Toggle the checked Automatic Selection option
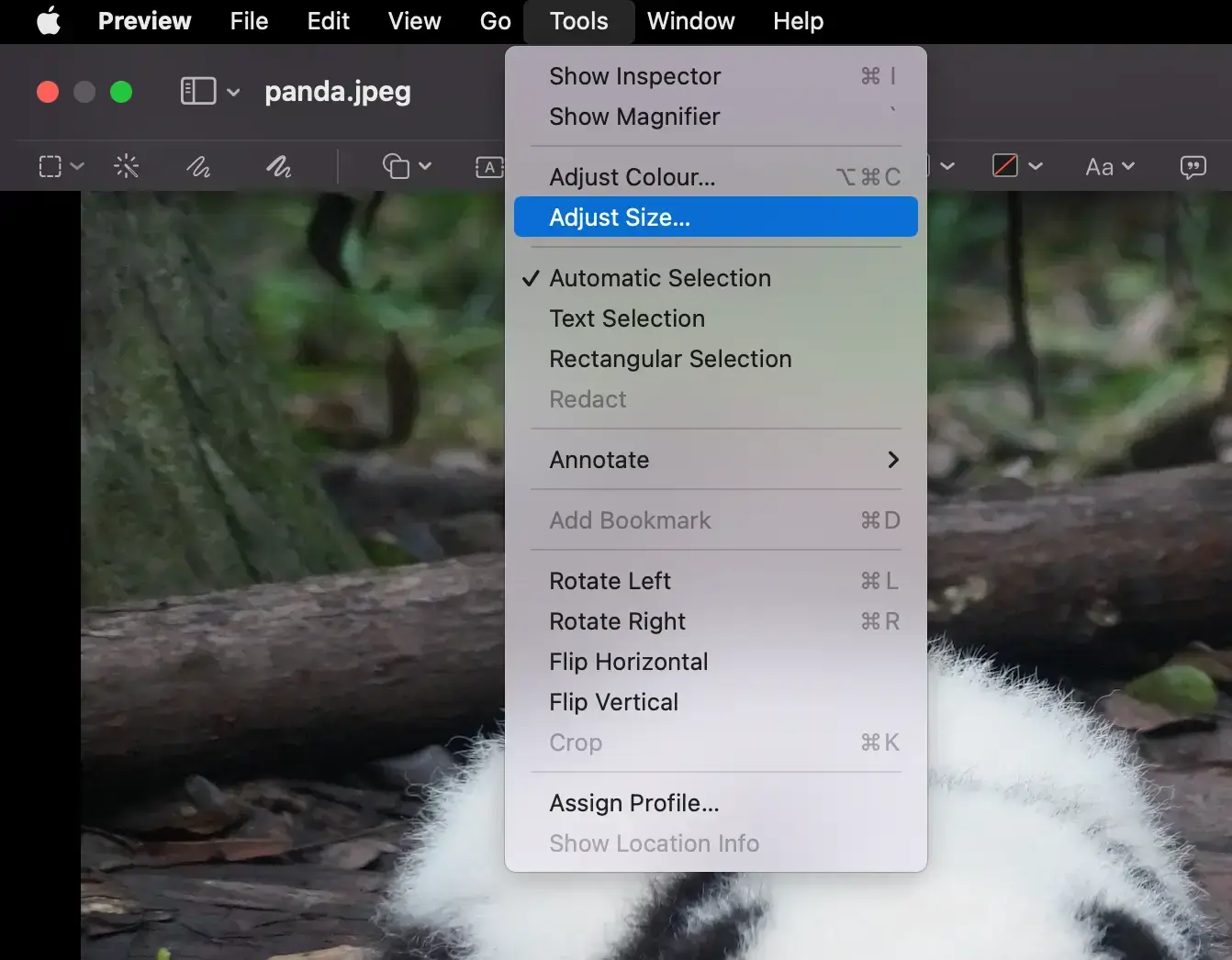The width and height of the screenshot is (1232, 960). pyautogui.click(x=716, y=278)
